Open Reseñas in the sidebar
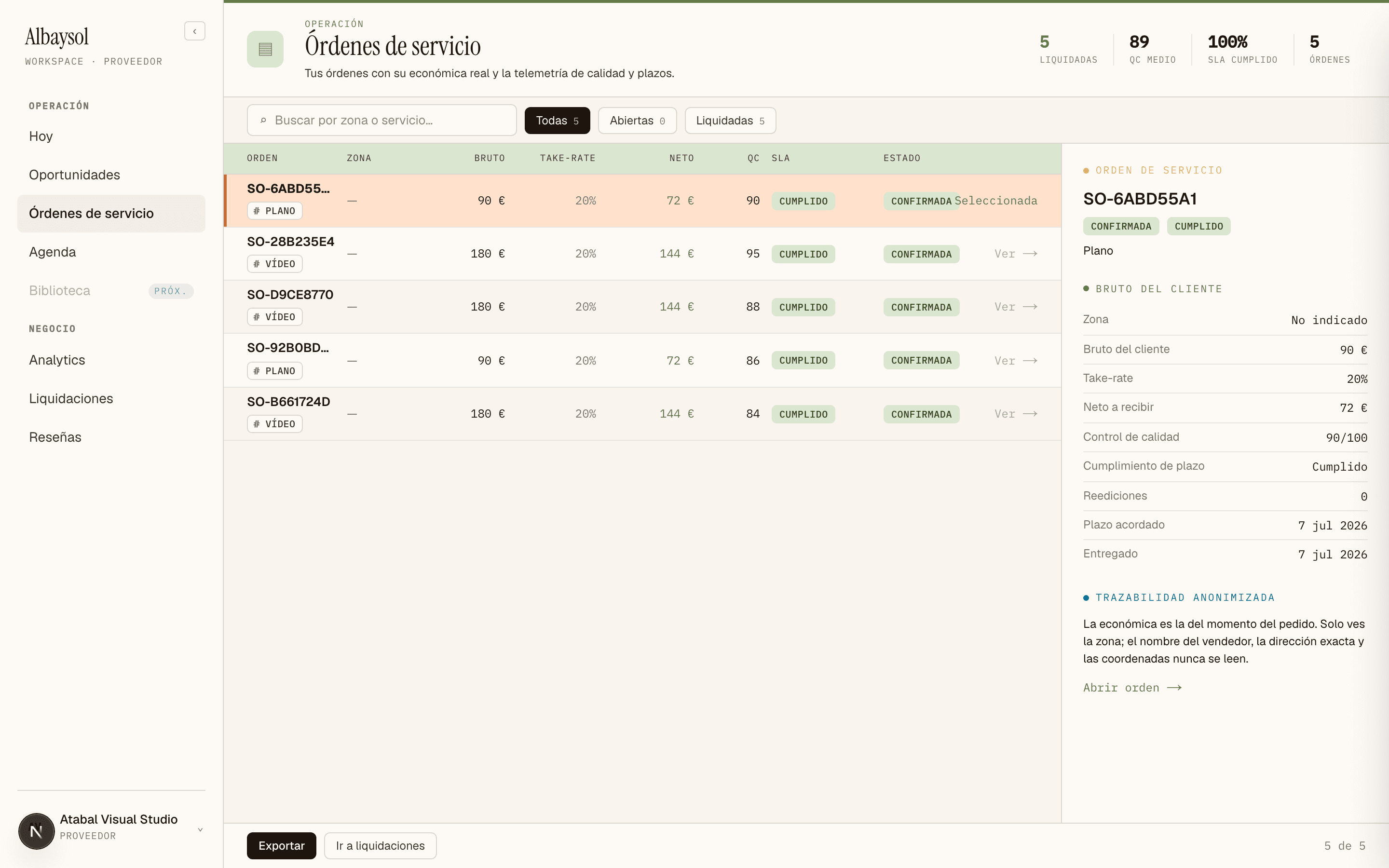 click(111, 437)
